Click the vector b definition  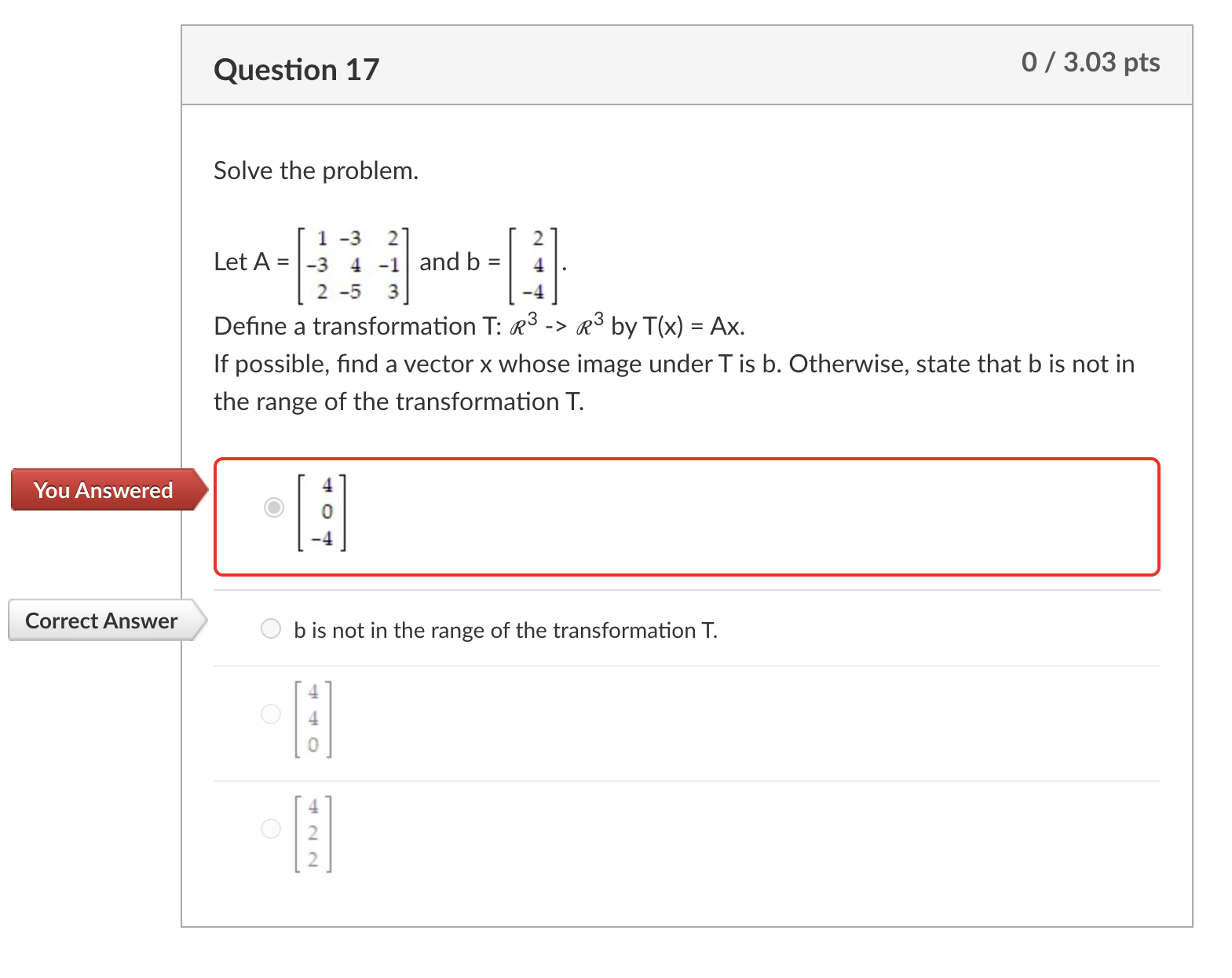click(538, 263)
